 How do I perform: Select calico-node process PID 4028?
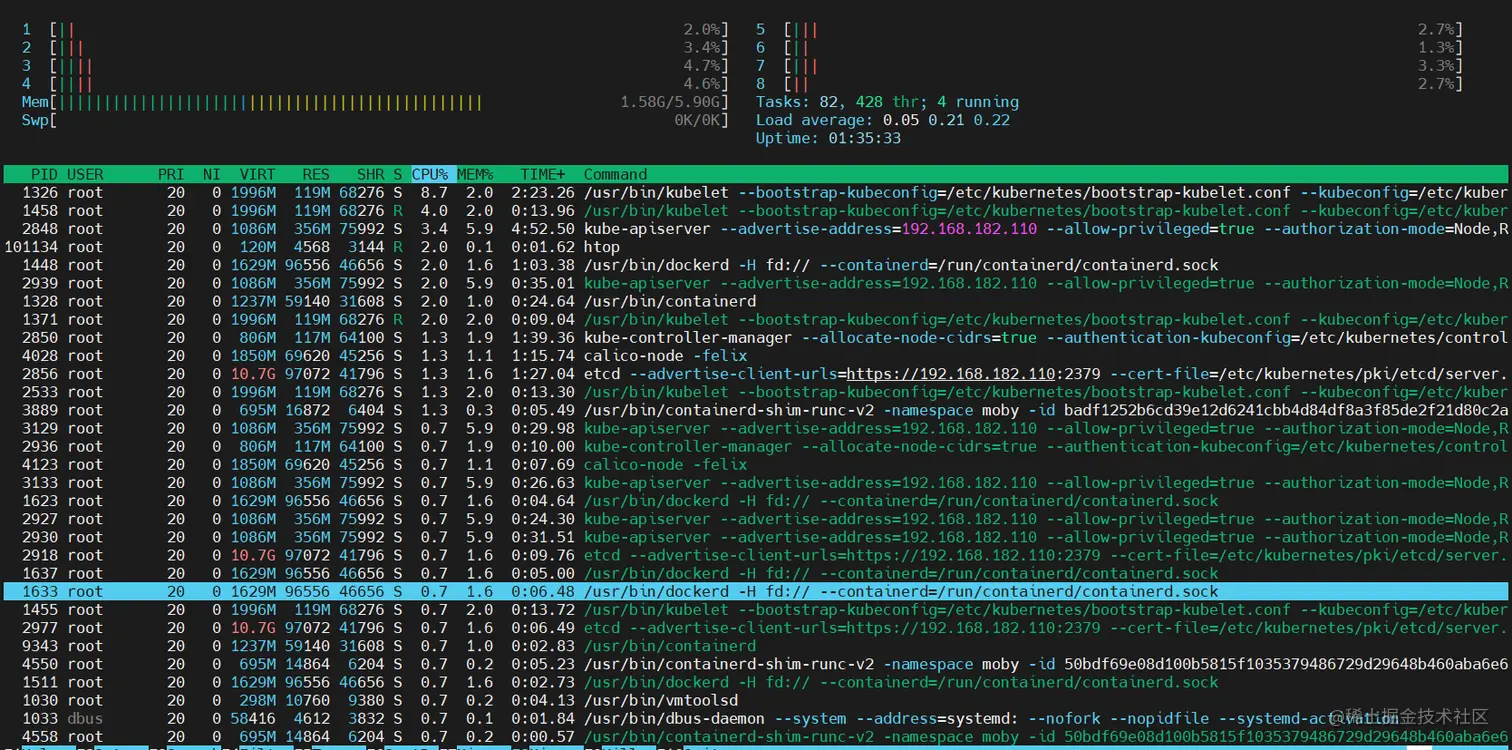756,355
